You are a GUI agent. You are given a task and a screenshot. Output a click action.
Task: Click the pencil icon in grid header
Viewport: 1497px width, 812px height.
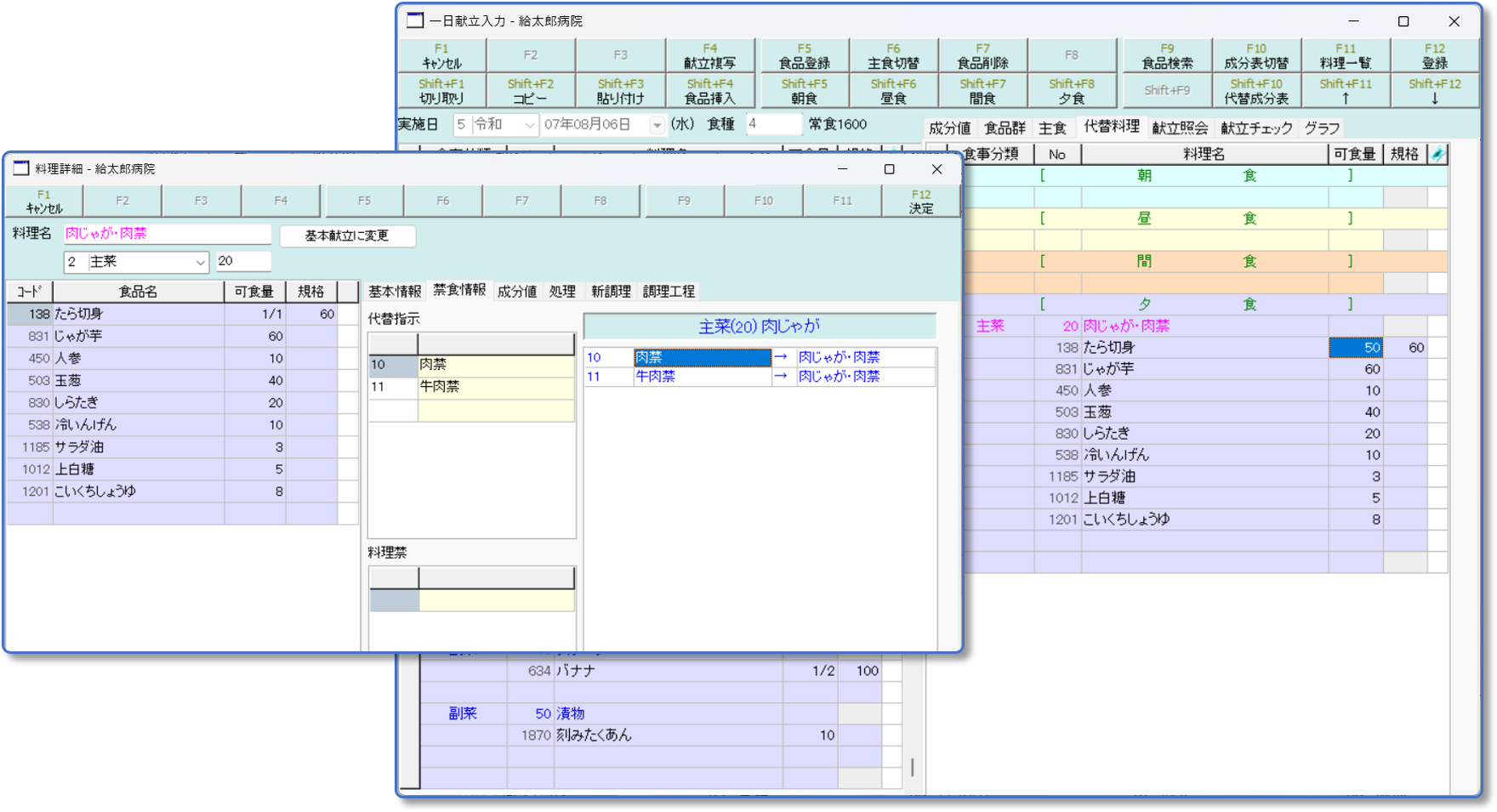[1437, 154]
